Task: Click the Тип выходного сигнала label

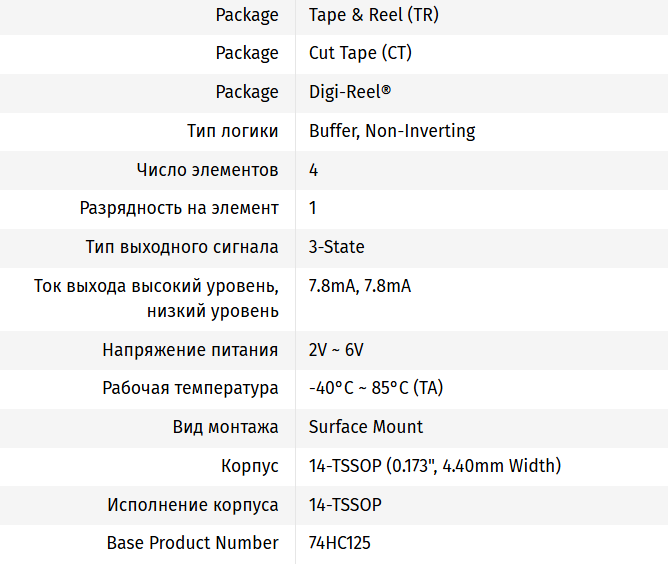Action: tap(182, 247)
